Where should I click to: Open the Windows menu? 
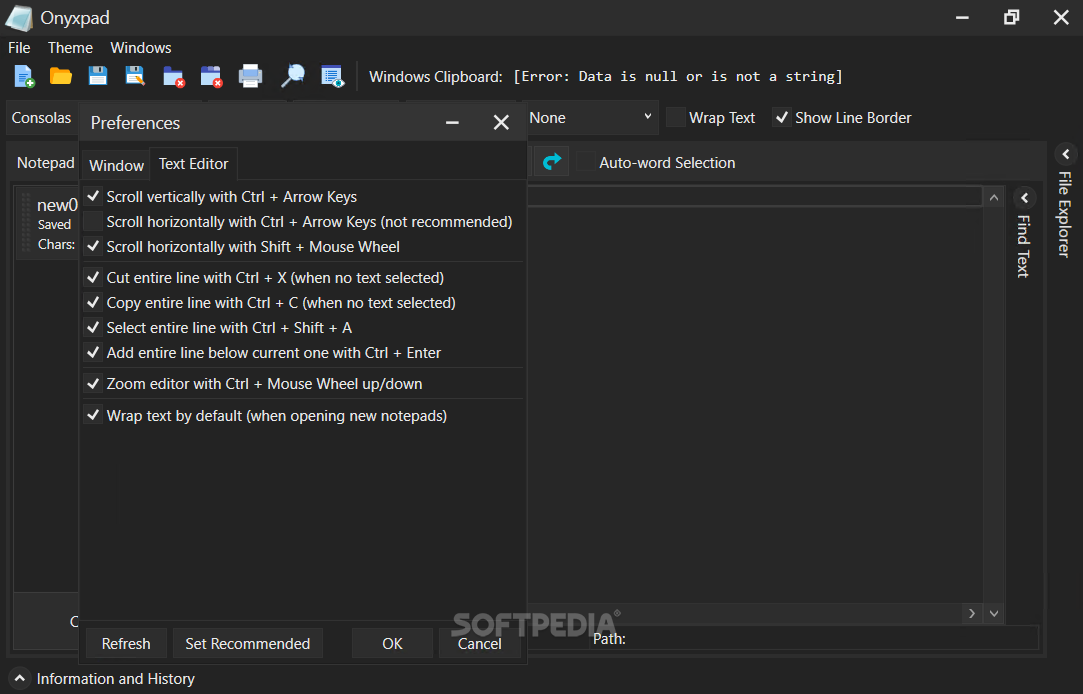[x=141, y=48]
